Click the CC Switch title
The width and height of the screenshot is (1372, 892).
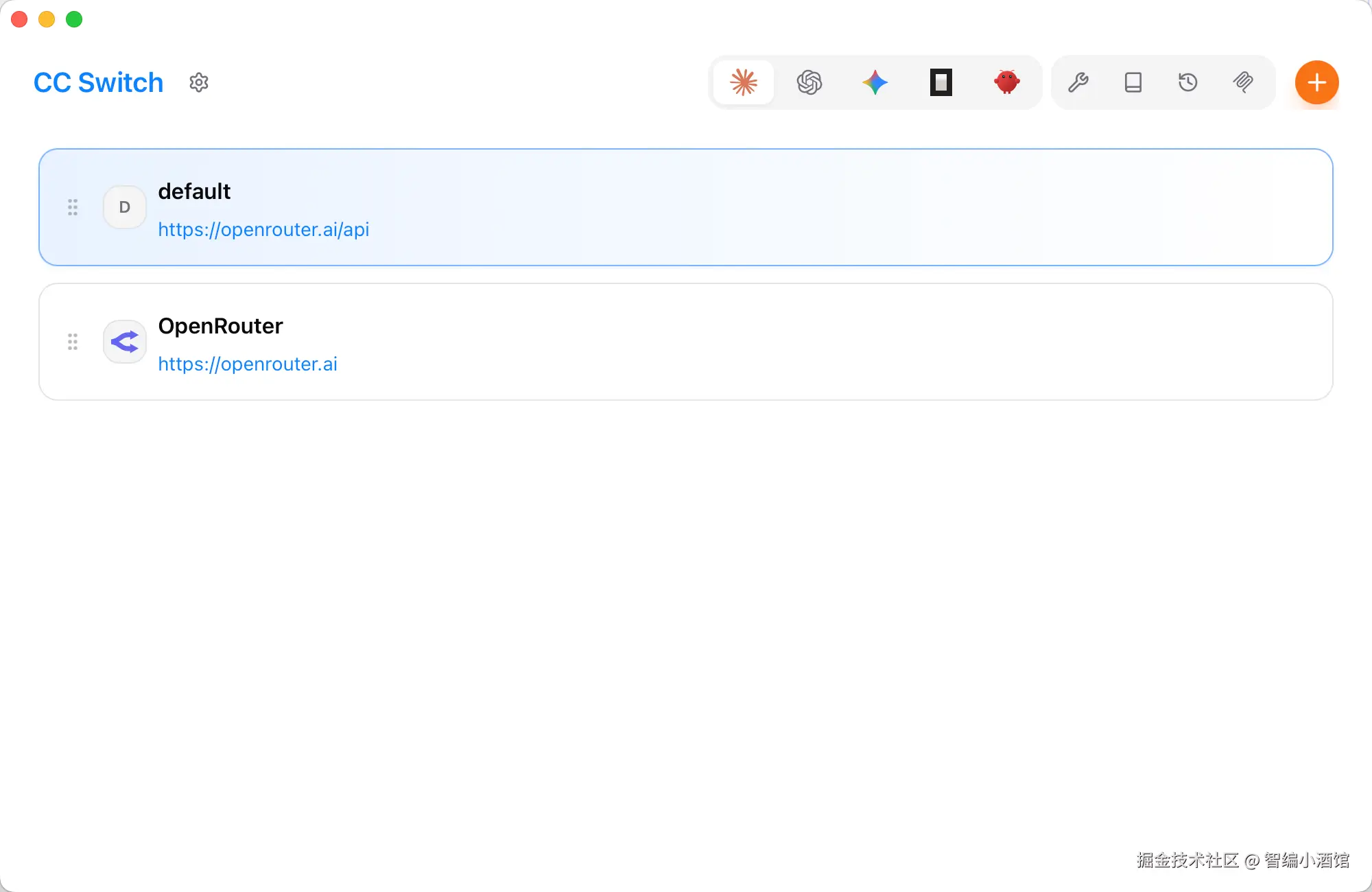99,82
